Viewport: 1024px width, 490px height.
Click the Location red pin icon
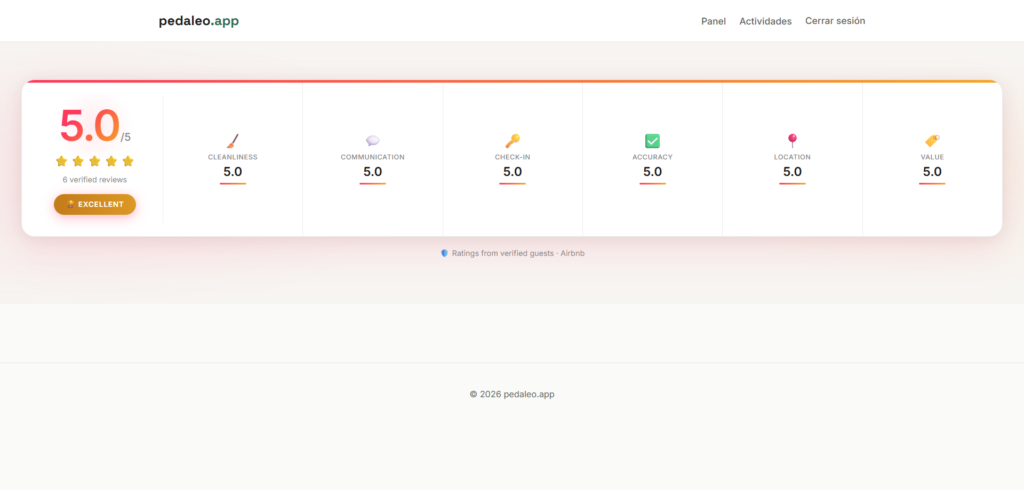point(792,140)
